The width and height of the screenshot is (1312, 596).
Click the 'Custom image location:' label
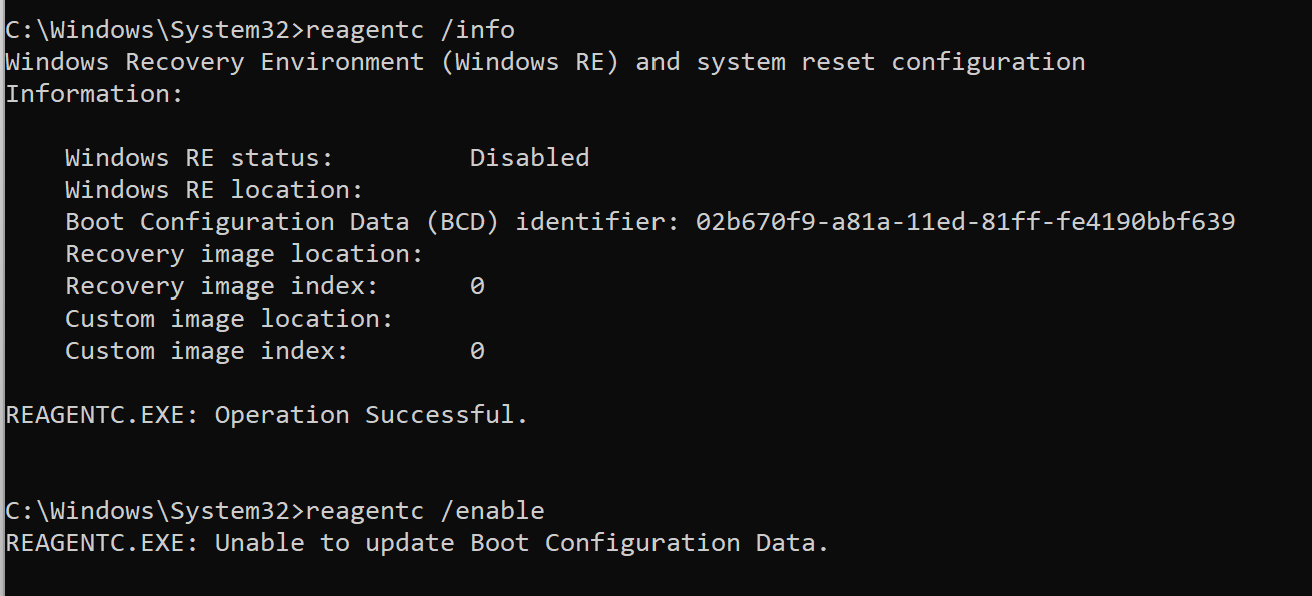pos(229,319)
